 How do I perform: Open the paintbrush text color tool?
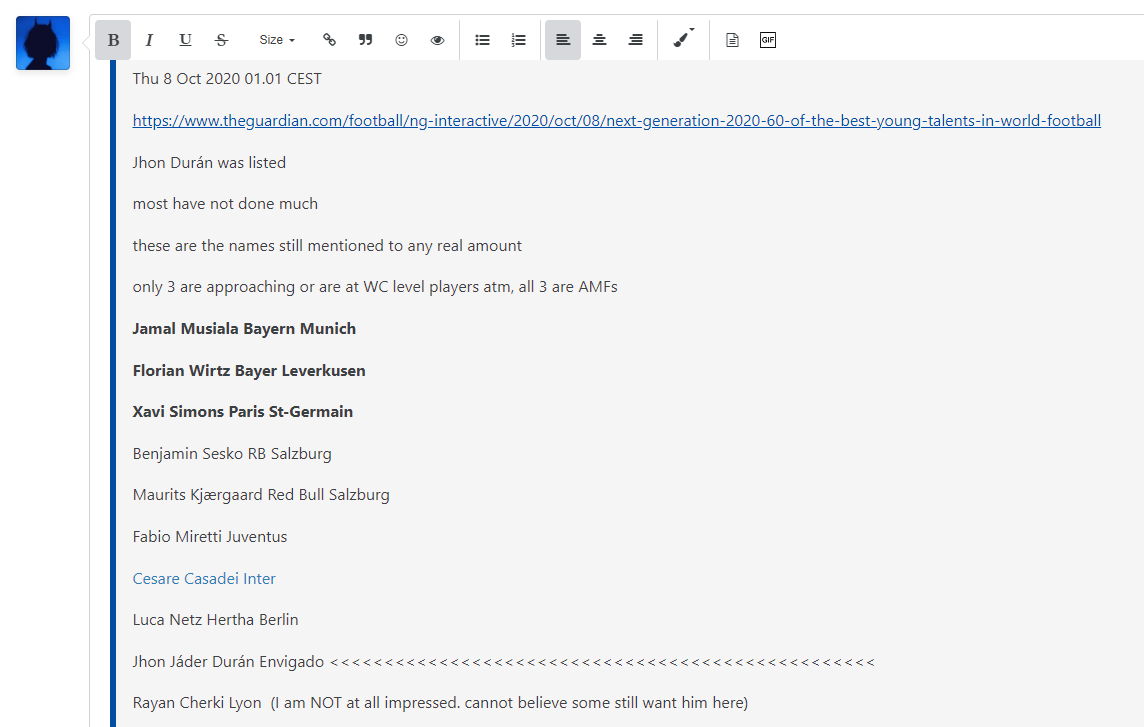click(x=683, y=39)
